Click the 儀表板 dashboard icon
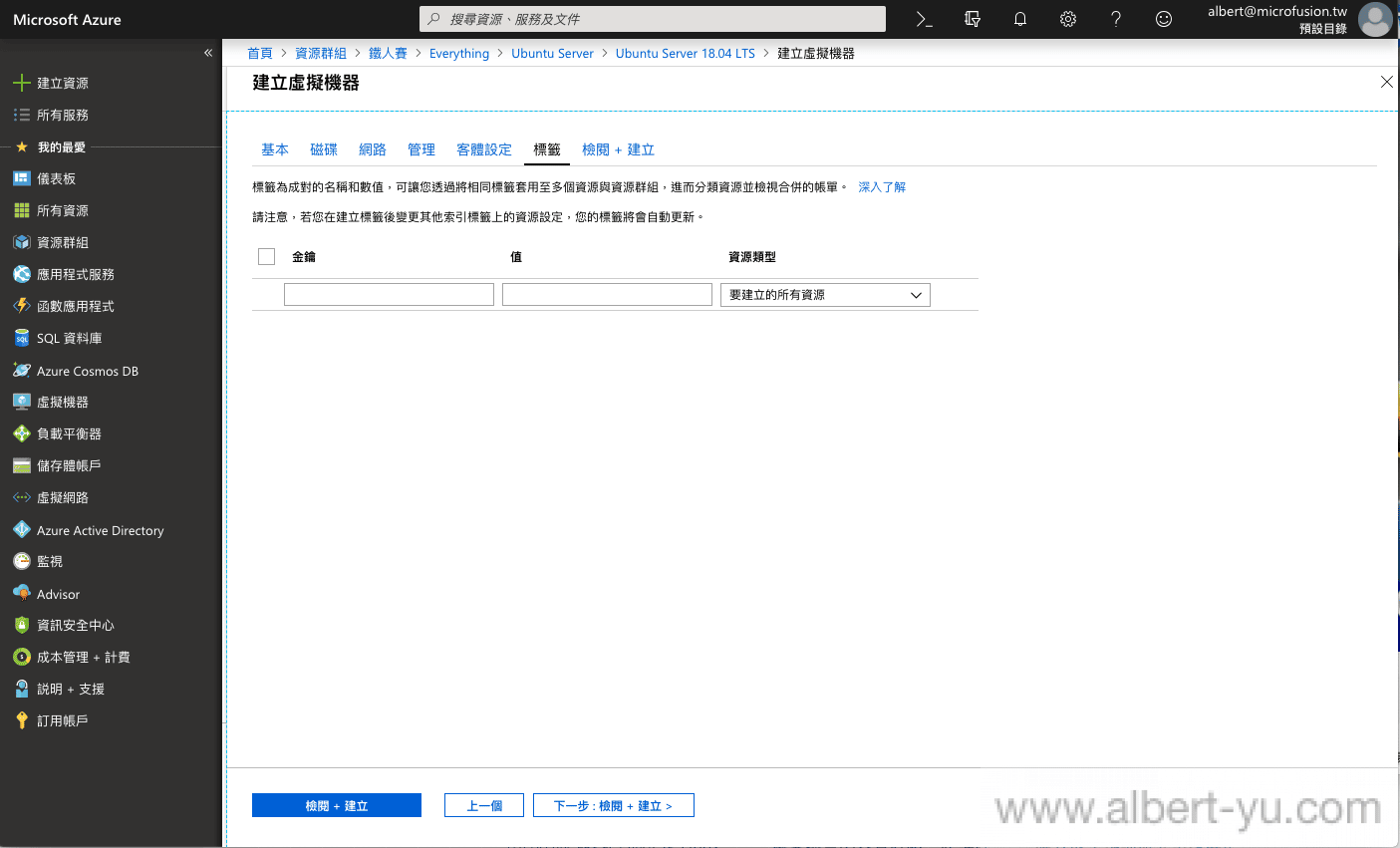Image resolution: width=1400 pixels, height=848 pixels. (x=22, y=178)
